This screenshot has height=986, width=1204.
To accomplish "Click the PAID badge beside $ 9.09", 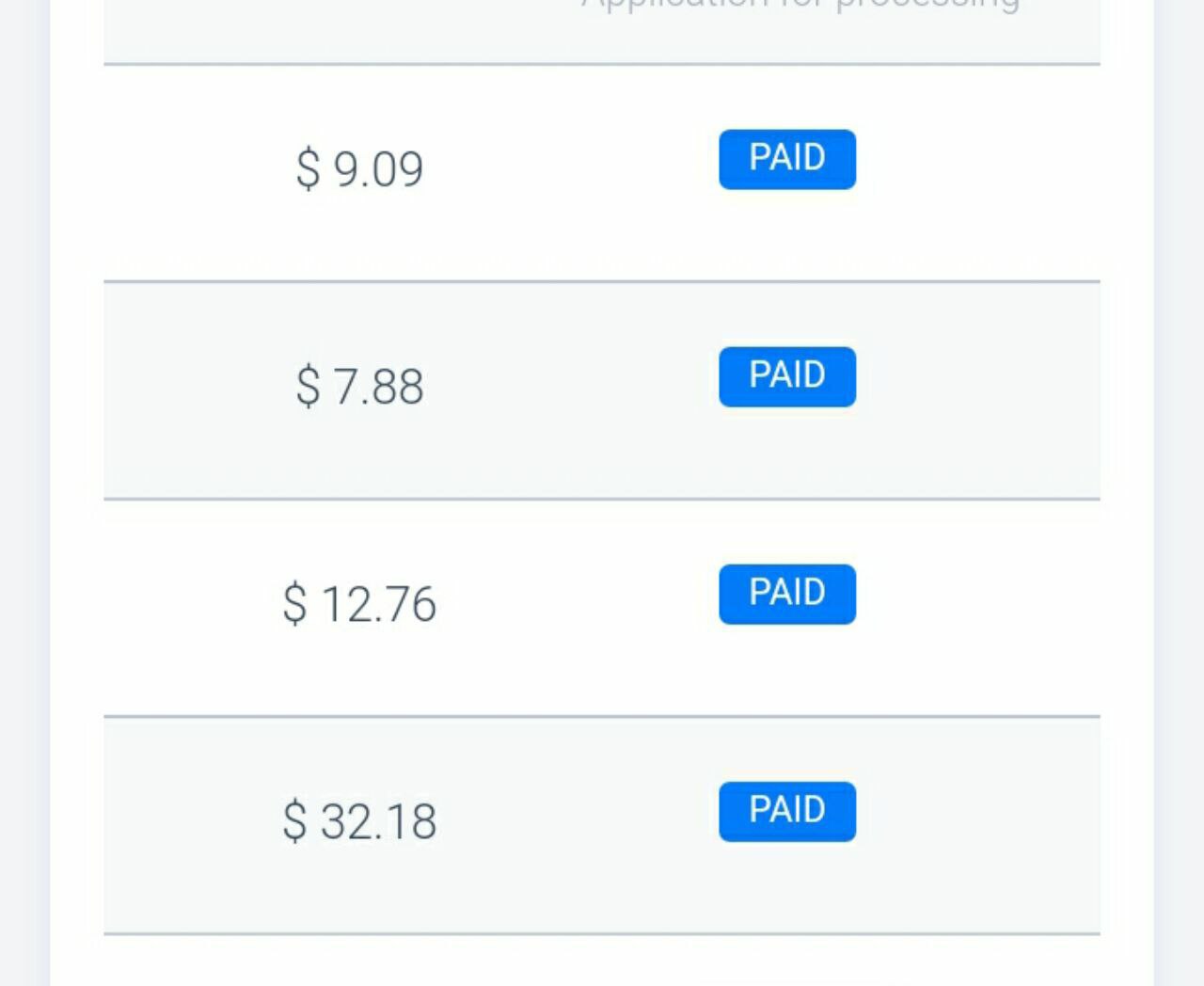I will tap(787, 159).
